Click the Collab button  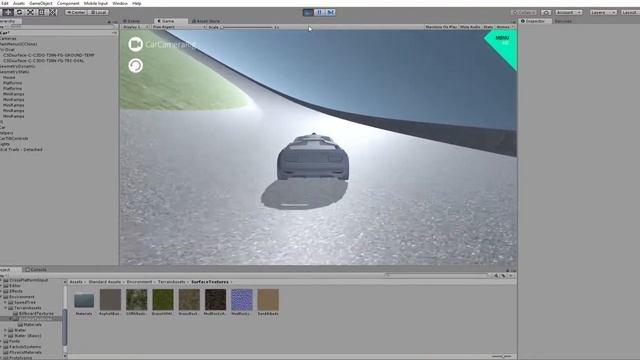[524, 13]
